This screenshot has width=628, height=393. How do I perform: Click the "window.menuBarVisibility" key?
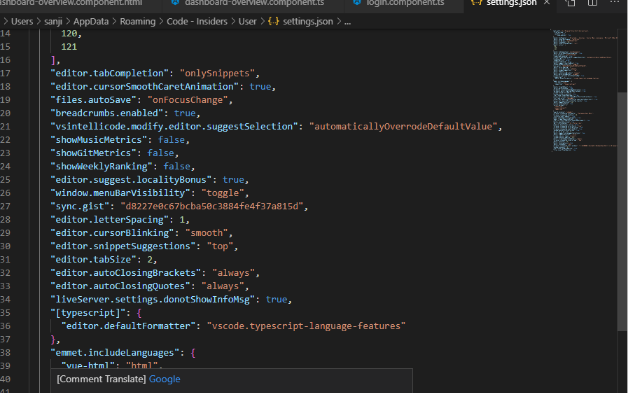(120, 193)
